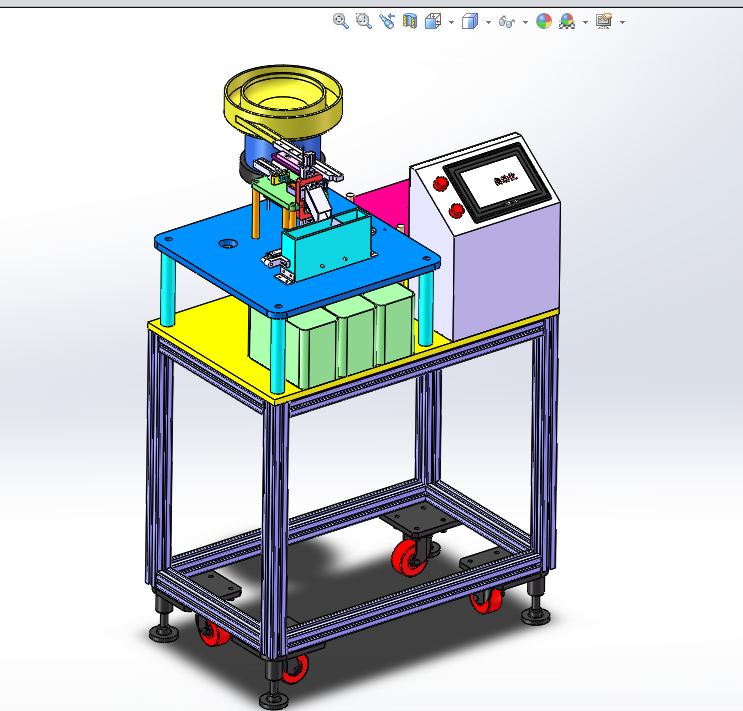The image size is (743, 711).
Task: Expand the Hide/Show Items dropdown arrow
Action: click(x=525, y=22)
